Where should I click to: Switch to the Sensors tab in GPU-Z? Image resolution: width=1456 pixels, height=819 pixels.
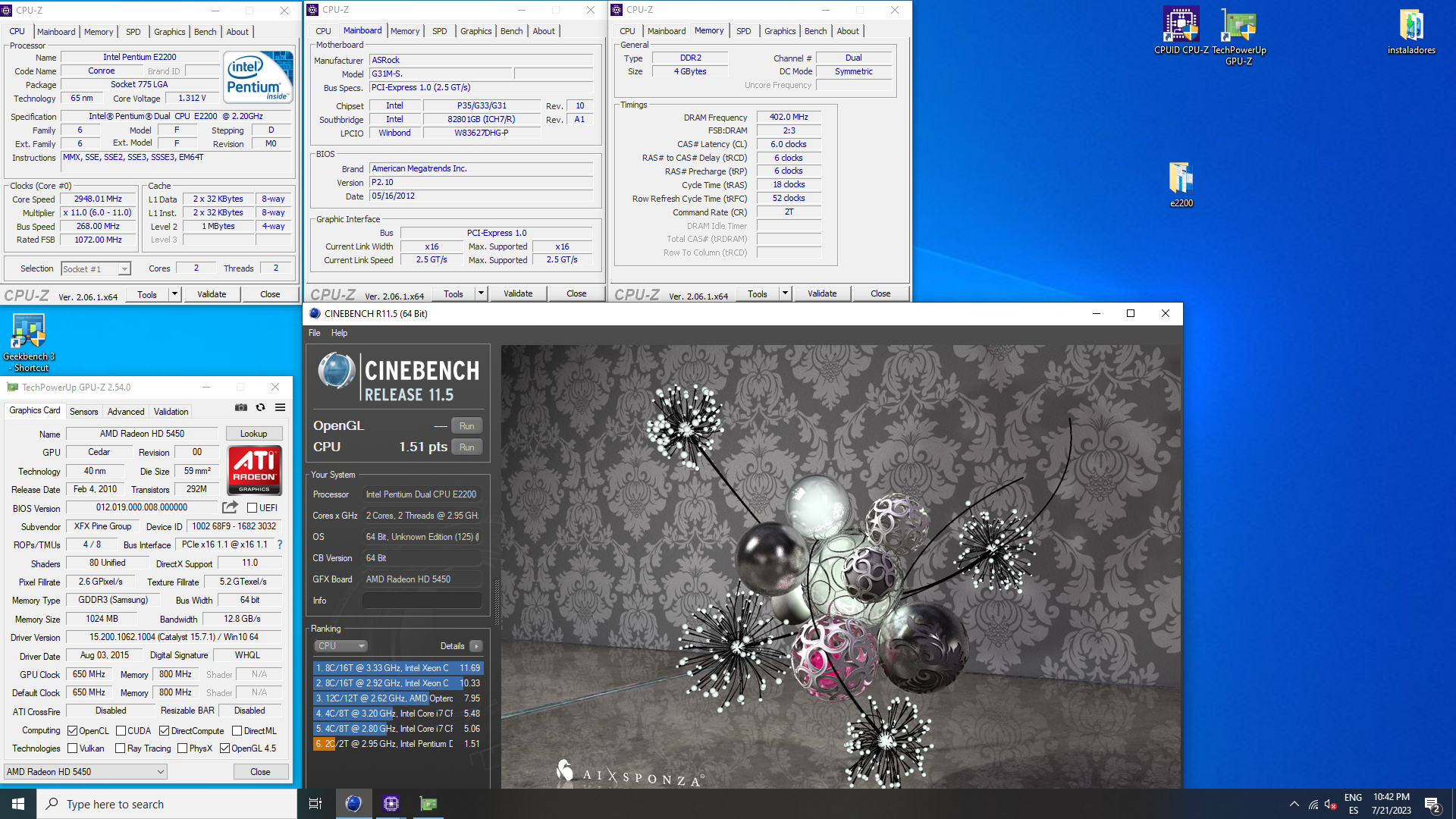tap(84, 411)
